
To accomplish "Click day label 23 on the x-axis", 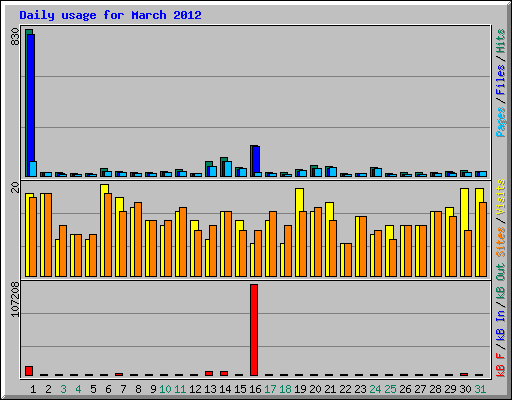I will pos(360,389).
